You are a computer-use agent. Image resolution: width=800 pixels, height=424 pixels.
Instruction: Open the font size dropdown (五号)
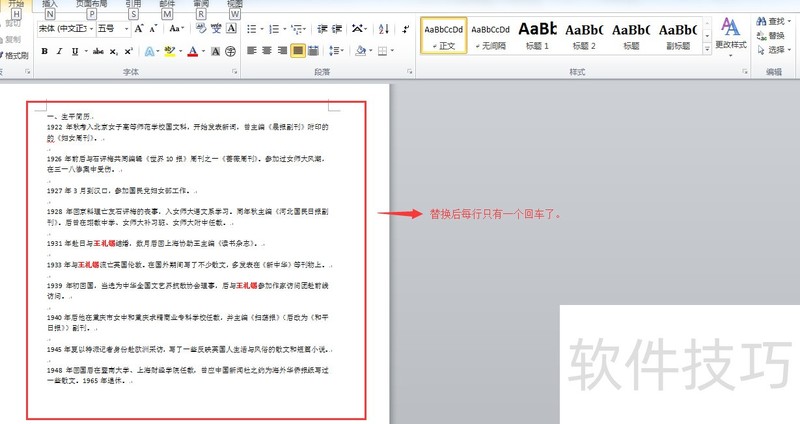124,29
